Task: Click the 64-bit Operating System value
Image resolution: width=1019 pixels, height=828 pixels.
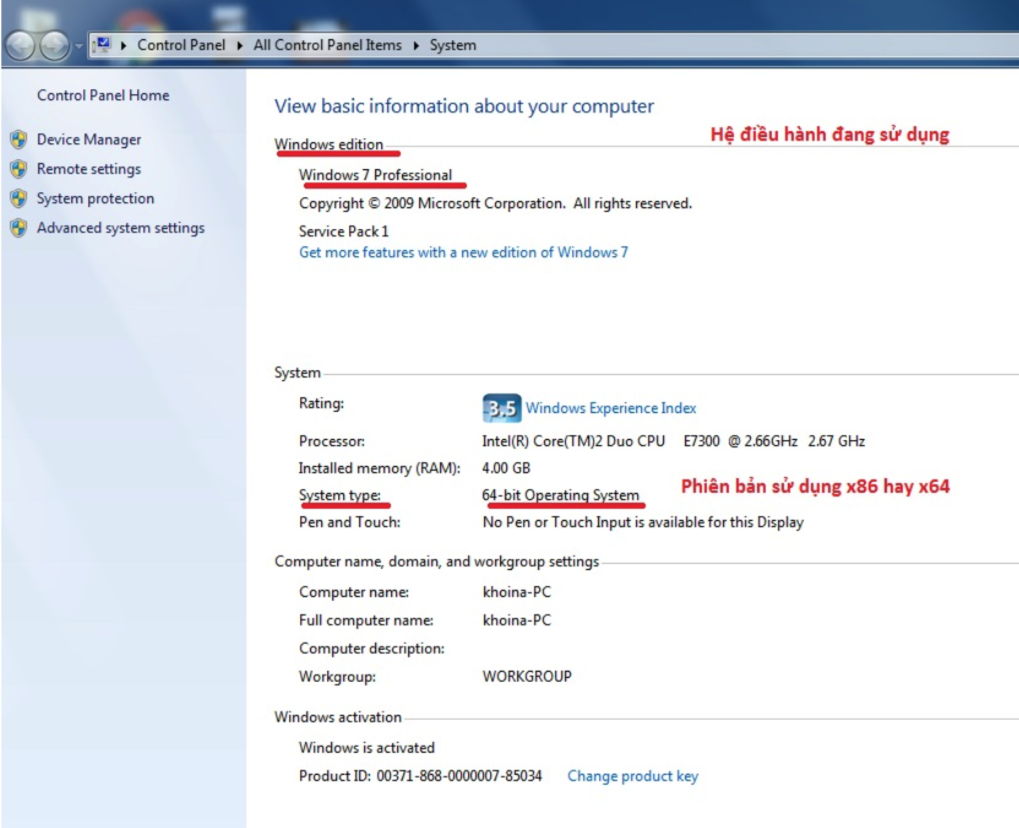Action: tap(561, 495)
